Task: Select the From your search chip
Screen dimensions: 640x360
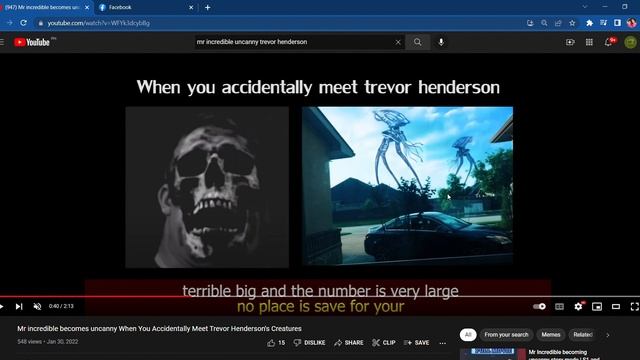Action: (506, 335)
